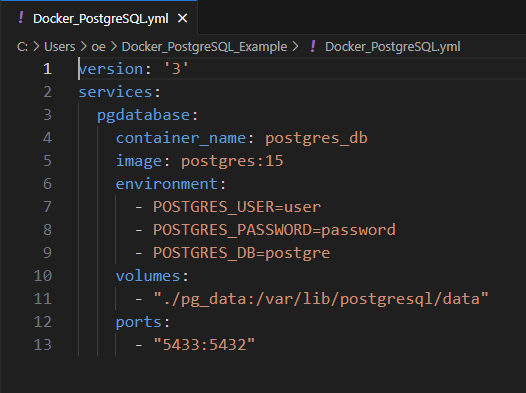Click the Docker_PostgreSQL.yml breadcrumb file name

click(392, 47)
